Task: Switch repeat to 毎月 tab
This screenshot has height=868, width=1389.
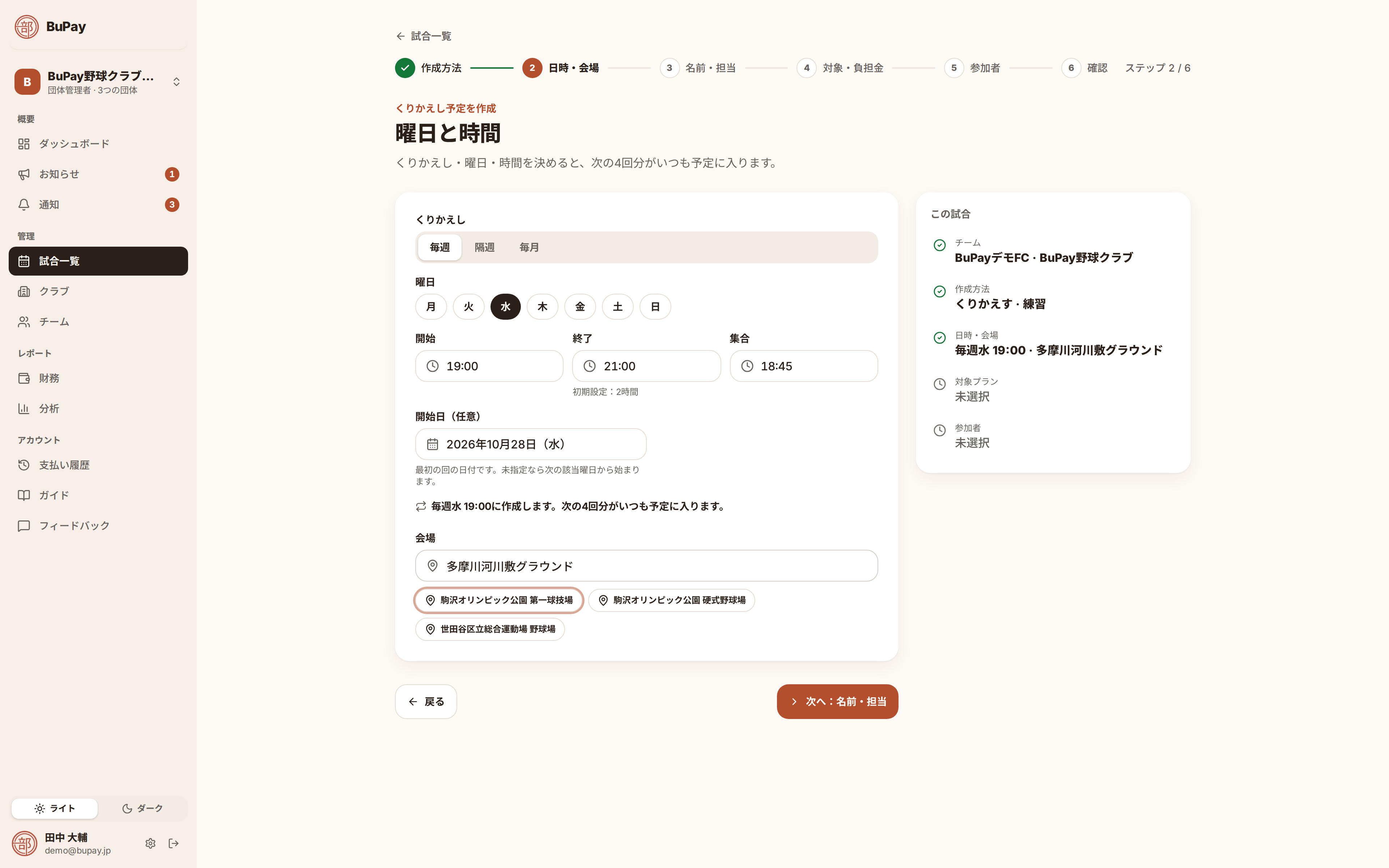Action: point(528,247)
